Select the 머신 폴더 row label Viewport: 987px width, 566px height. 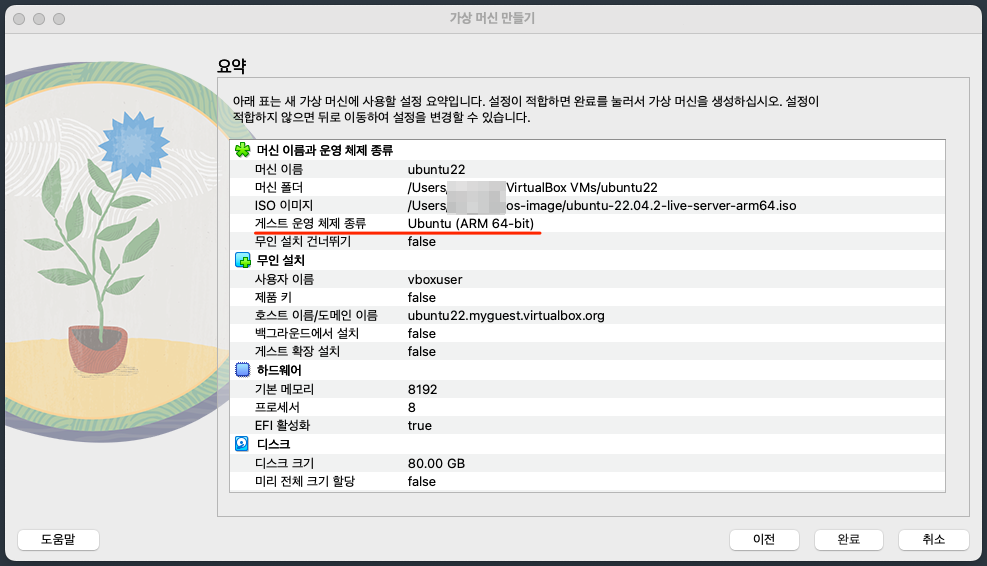click(279, 188)
